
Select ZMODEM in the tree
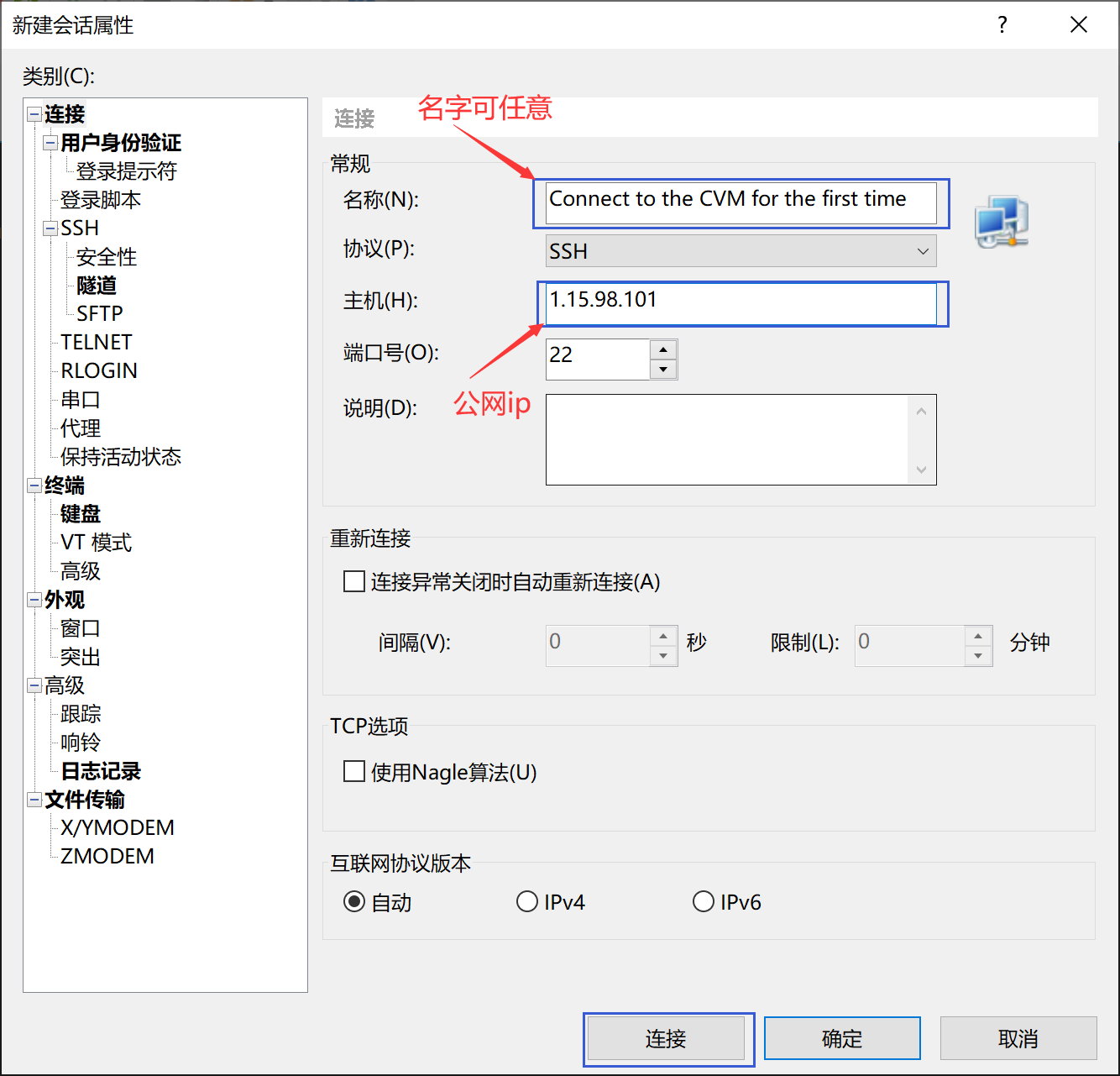click(x=107, y=856)
